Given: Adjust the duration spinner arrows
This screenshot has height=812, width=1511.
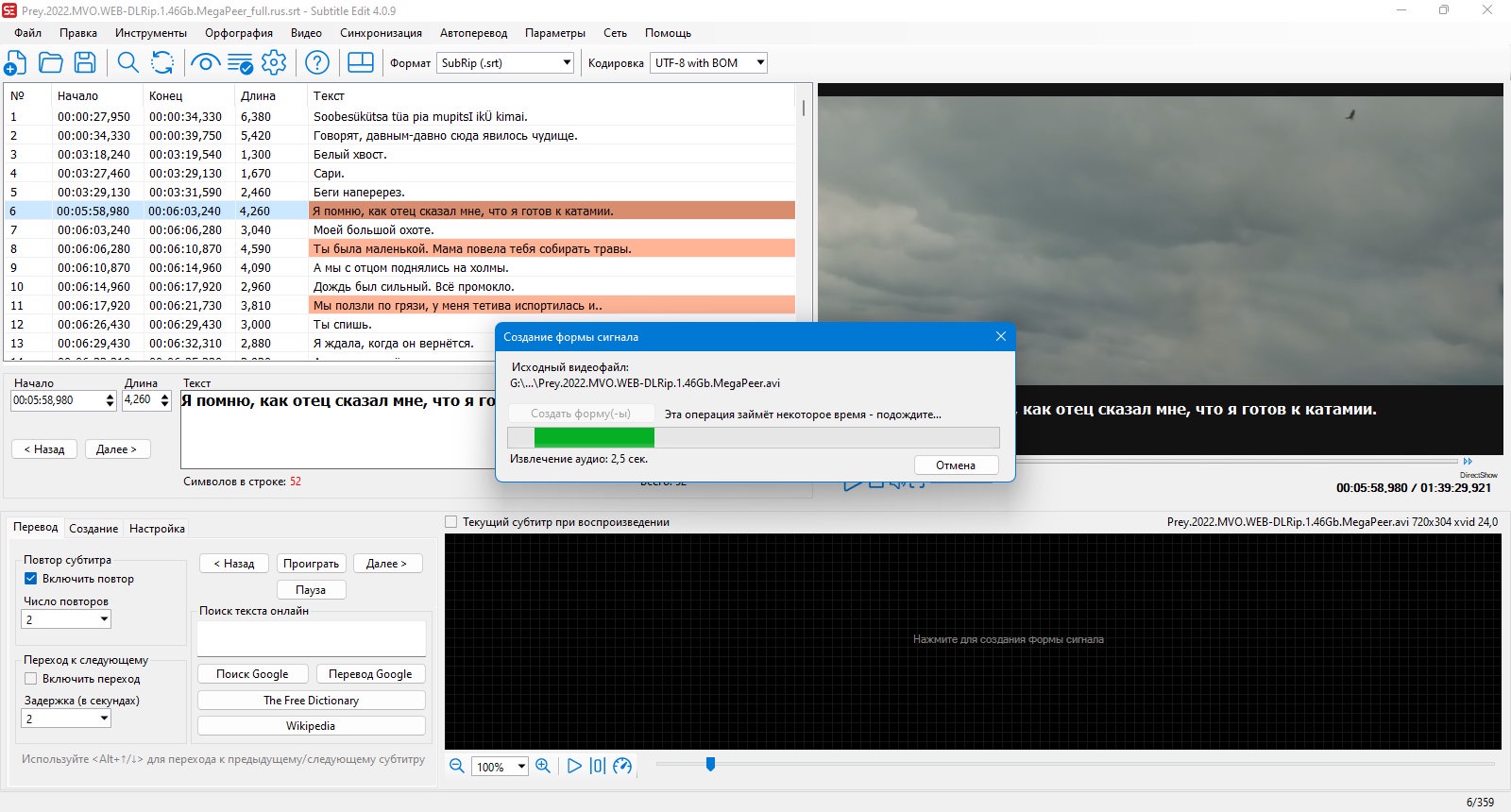Looking at the screenshot, I should pos(164,400).
